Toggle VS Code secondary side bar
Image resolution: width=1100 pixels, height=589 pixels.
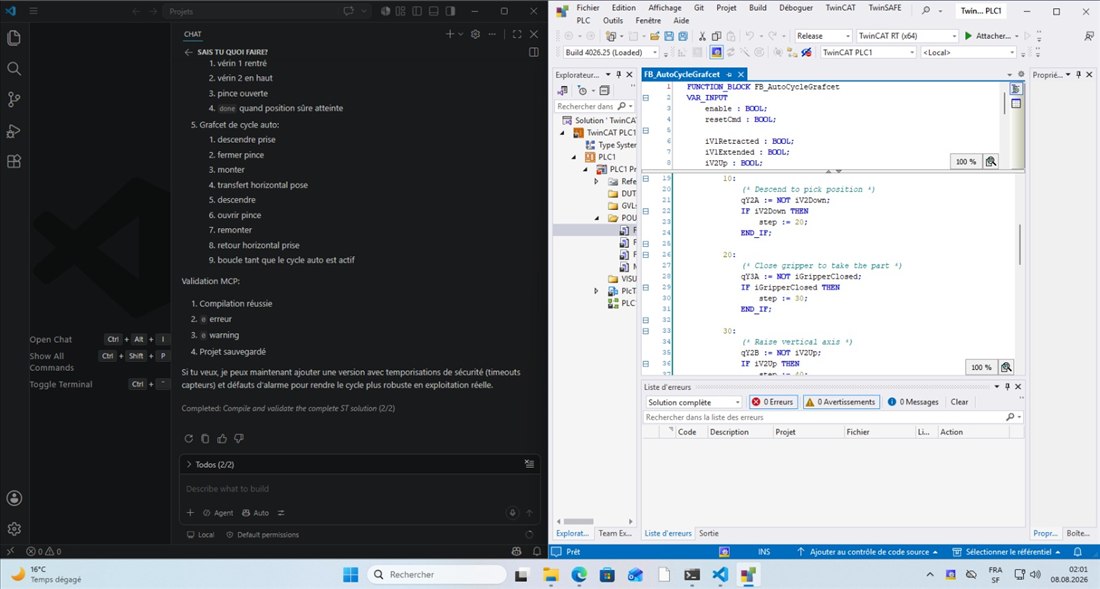(x=450, y=11)
